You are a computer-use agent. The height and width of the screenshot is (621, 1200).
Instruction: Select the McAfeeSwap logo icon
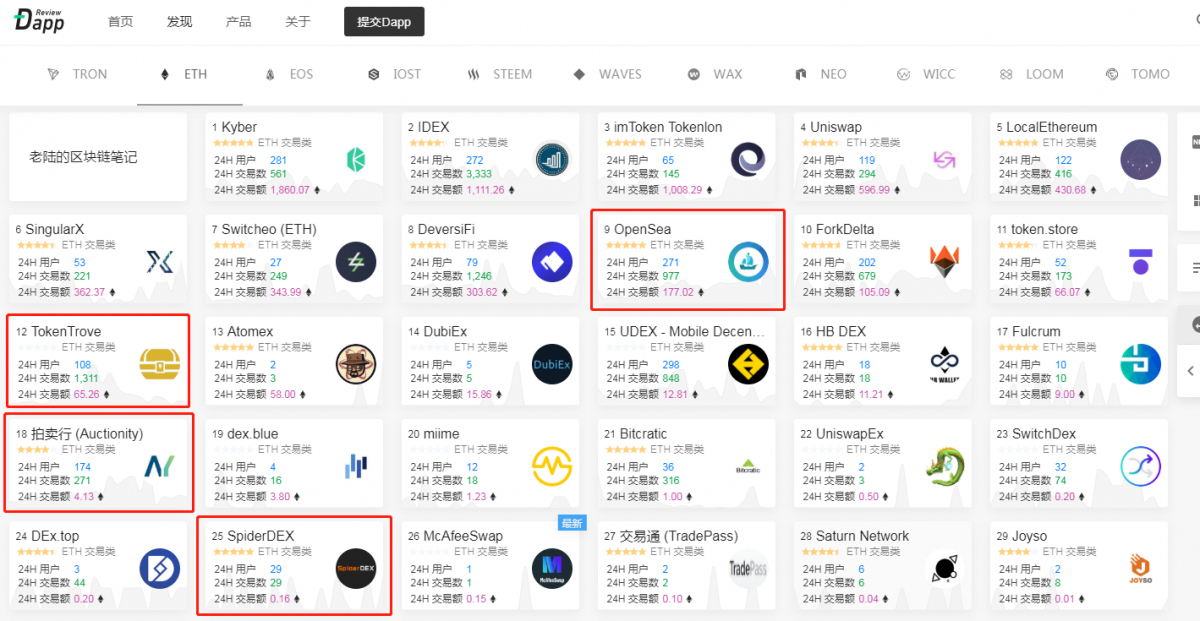(552, 569)
